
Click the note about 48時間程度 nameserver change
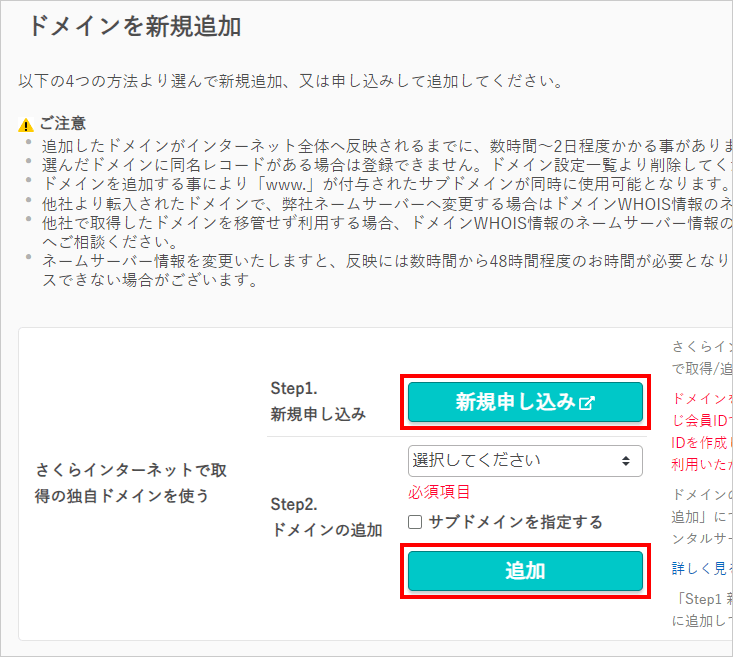pos(387,270)
